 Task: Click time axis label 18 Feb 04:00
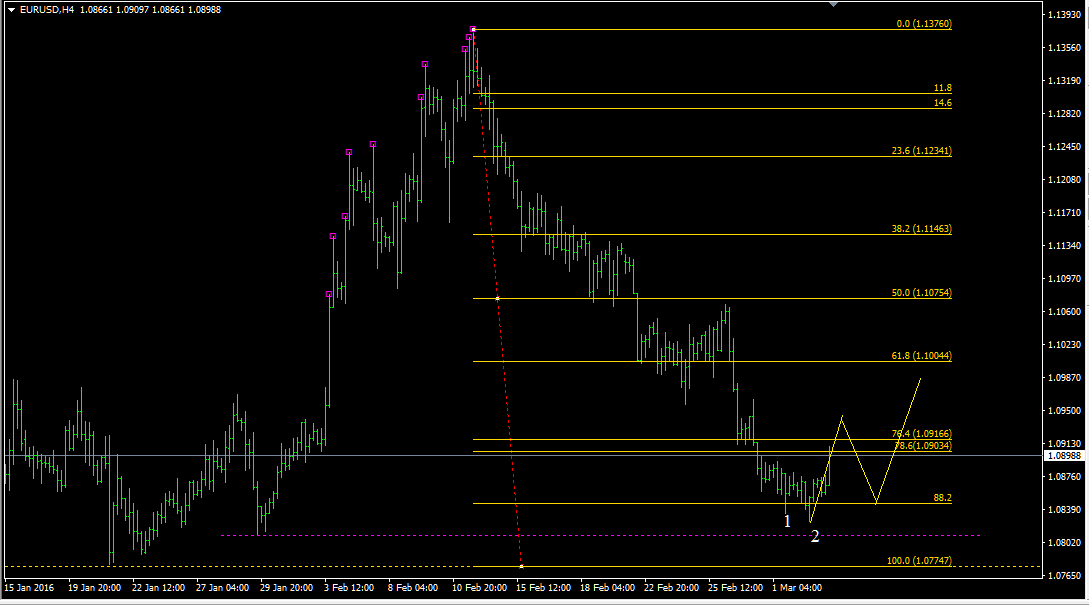[x=607, y=588]
